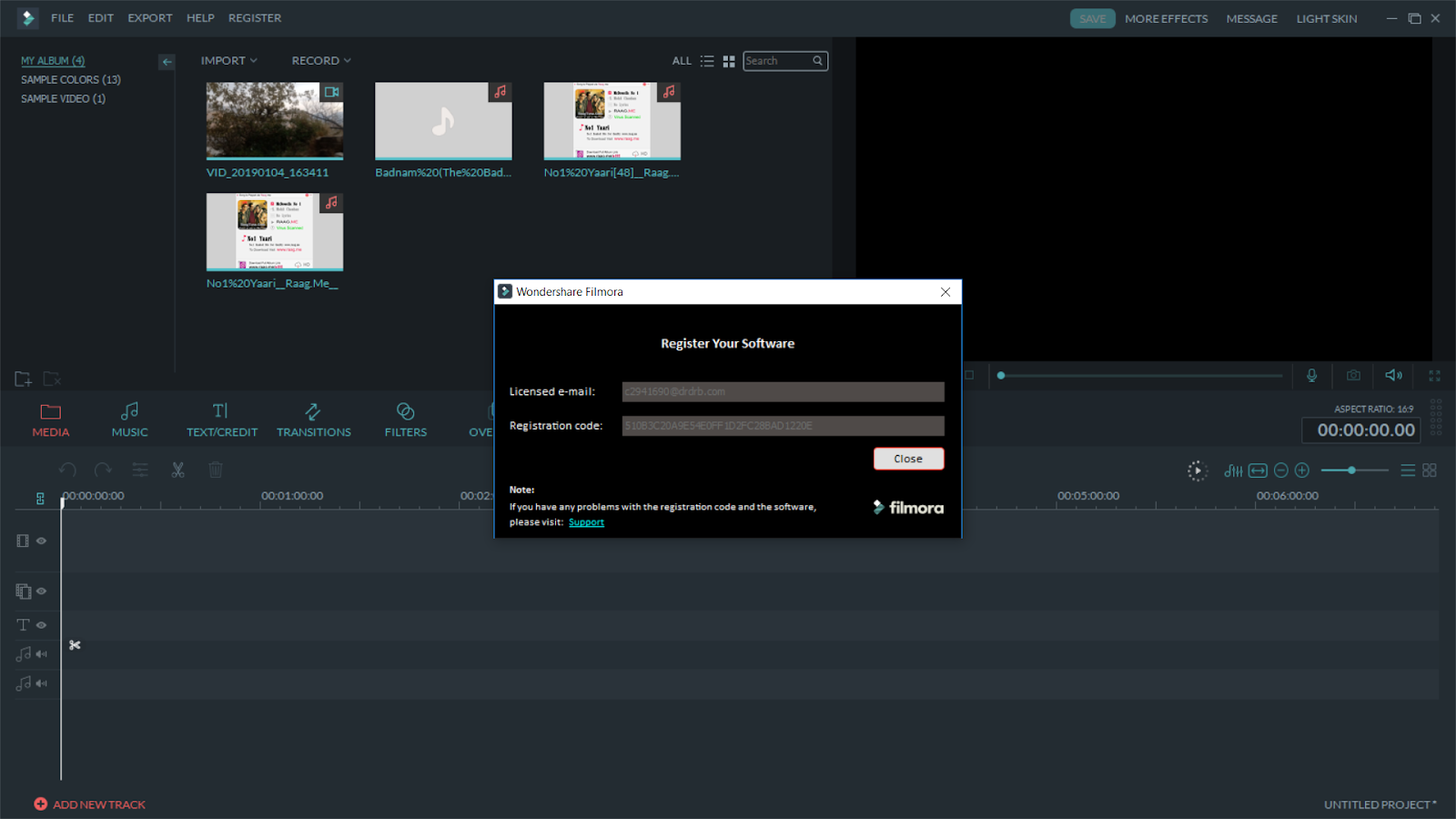The height and width of the screenshot is (819, 1456).
Task: Open the Support link in dialog
Action: tap(586, 522)
